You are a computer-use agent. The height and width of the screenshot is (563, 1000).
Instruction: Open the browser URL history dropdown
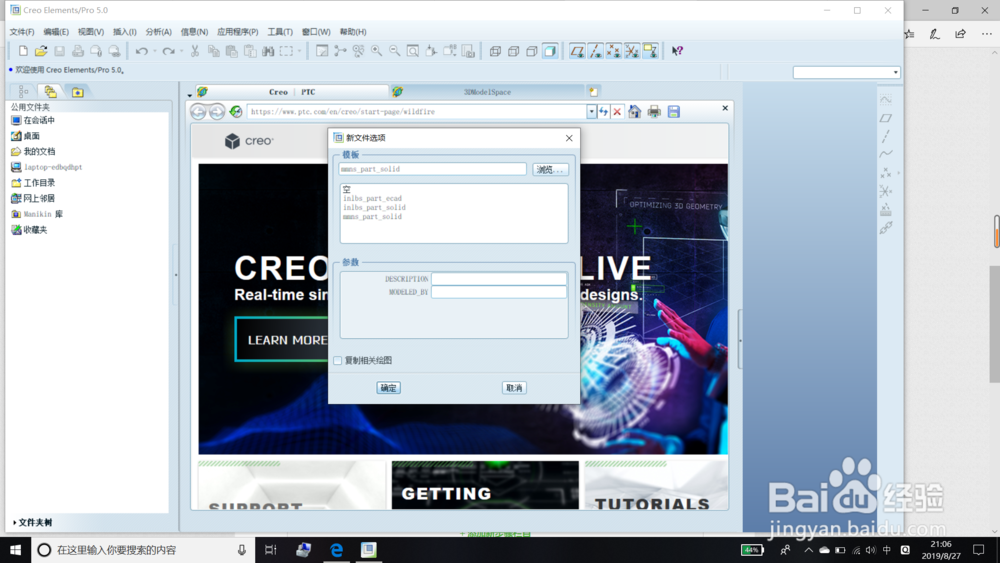pos(592,112)
